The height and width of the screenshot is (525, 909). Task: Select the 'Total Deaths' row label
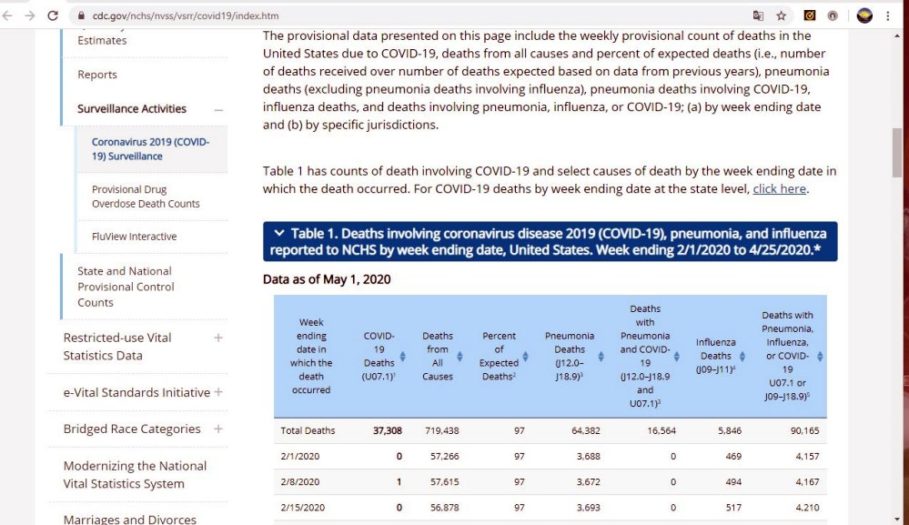308,431
